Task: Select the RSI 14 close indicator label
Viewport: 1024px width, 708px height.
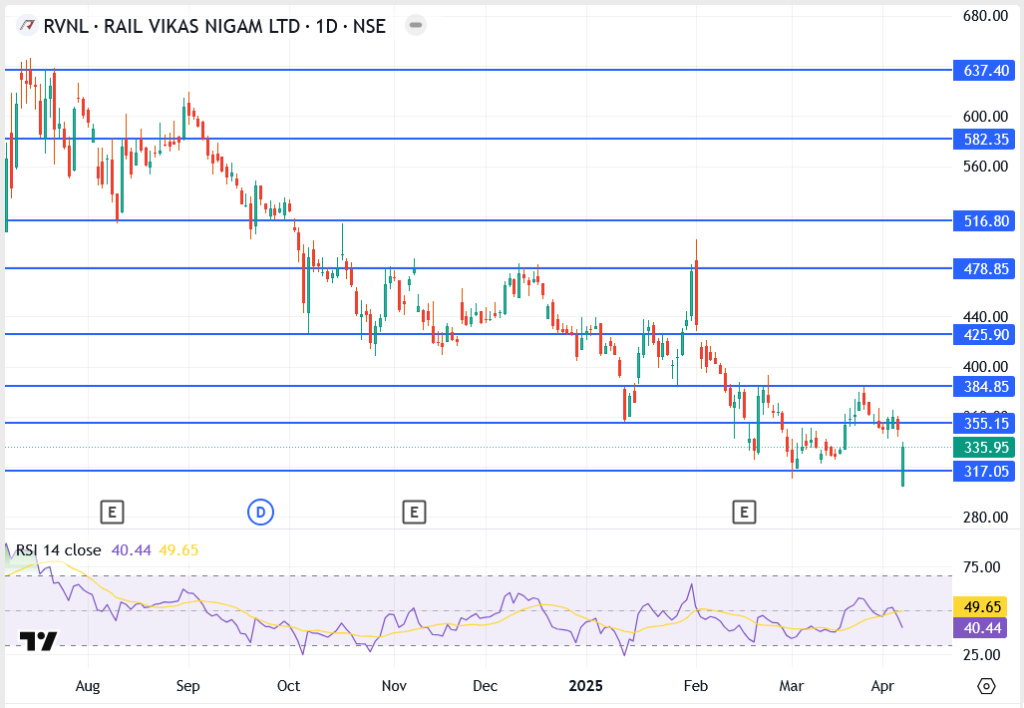Action: click(x=58, y=549)
